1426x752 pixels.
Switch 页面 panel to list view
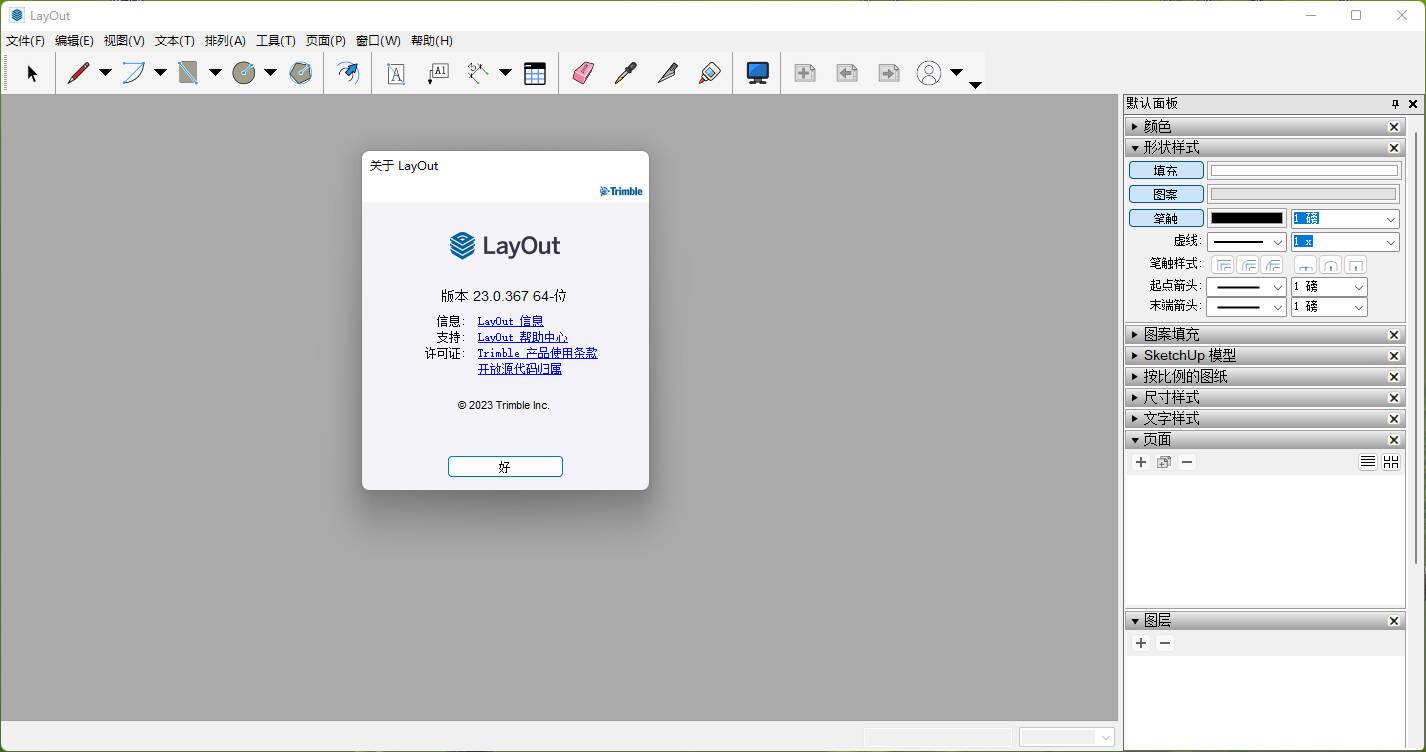[x=1367, y=462]
